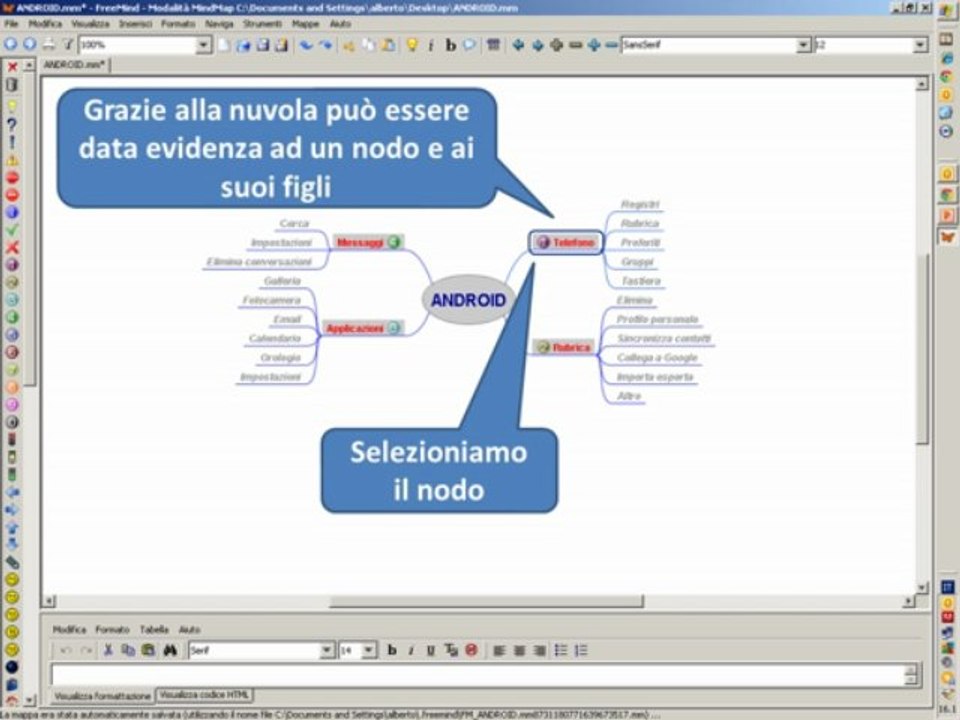960x720 pixels.
Task: Toggle the cloud on selected node
Action: 470,45
